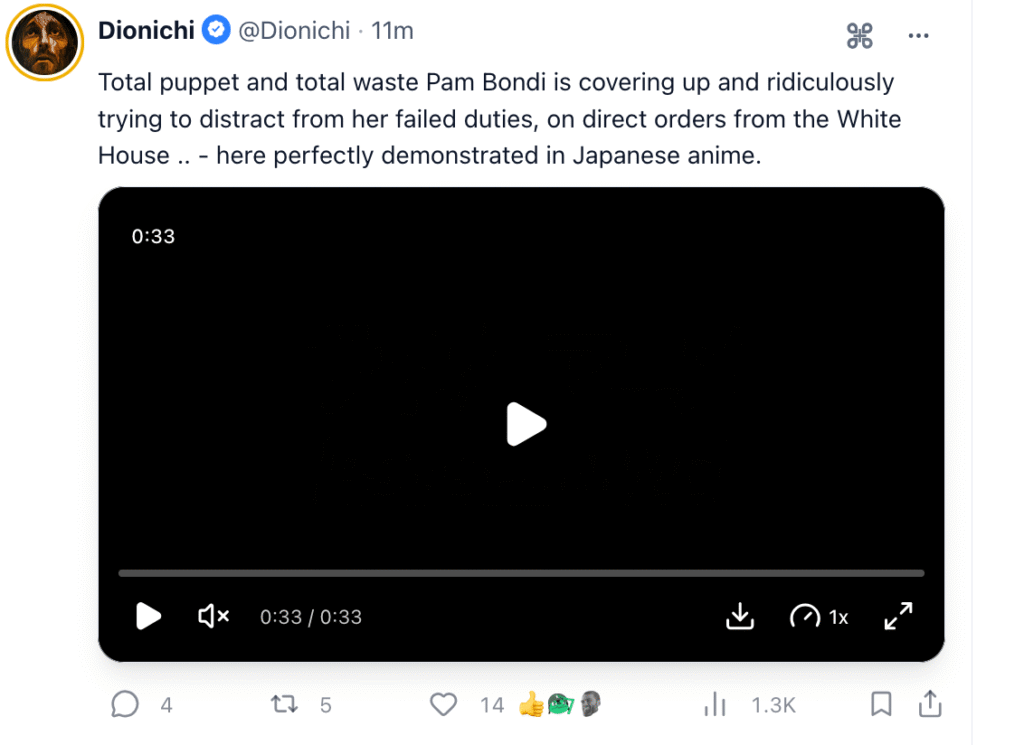
Task: Bookmark the post
Action: 881,705
